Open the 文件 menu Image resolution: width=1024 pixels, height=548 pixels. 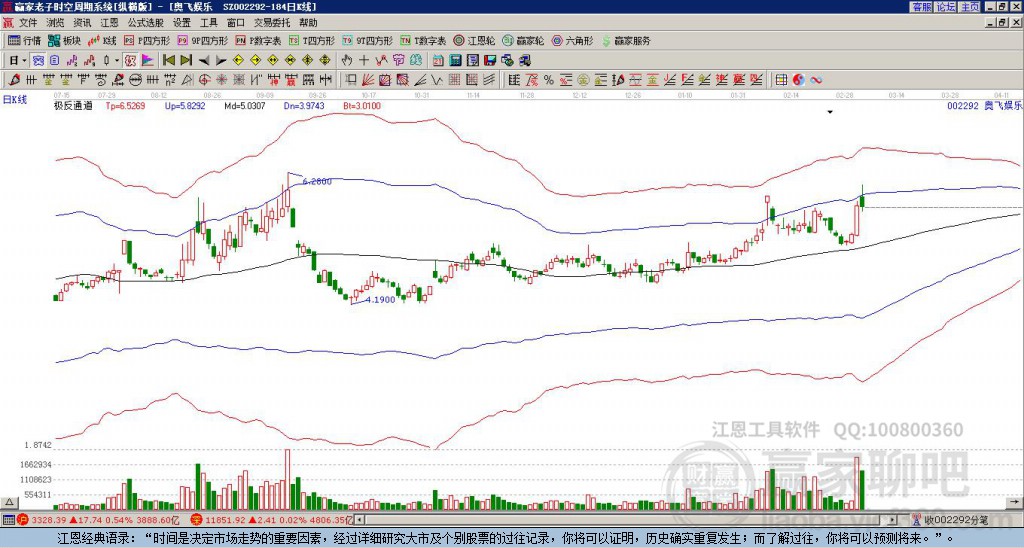pyautogui.click(x=28, y=23)
